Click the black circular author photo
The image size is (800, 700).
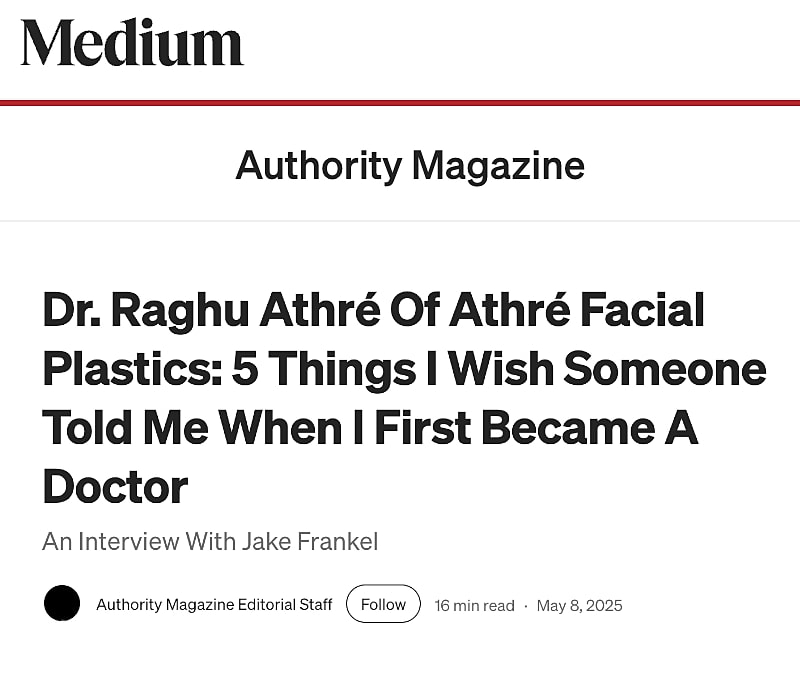62,604
